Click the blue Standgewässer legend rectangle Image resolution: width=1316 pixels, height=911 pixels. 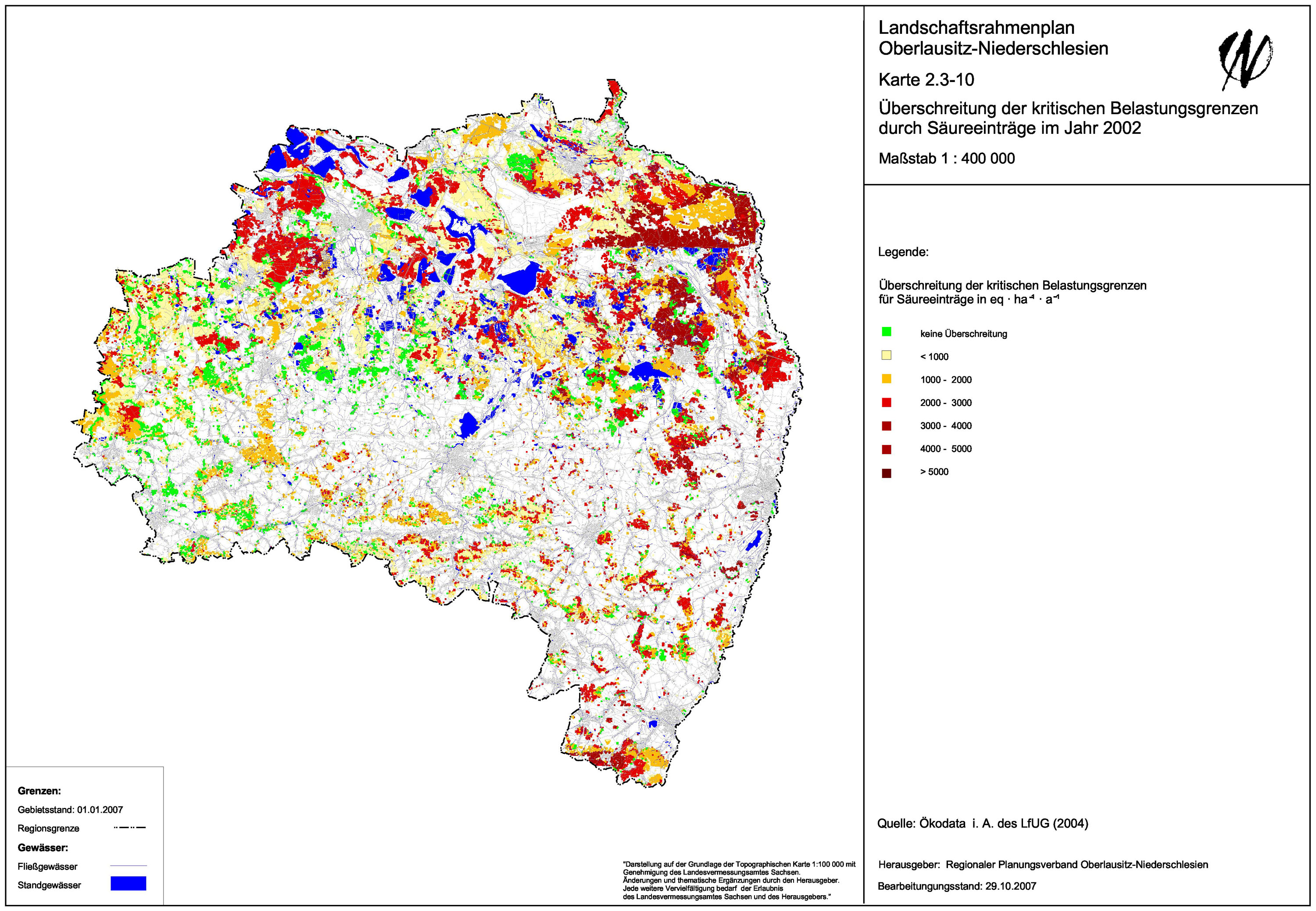[x=129, y=884]
